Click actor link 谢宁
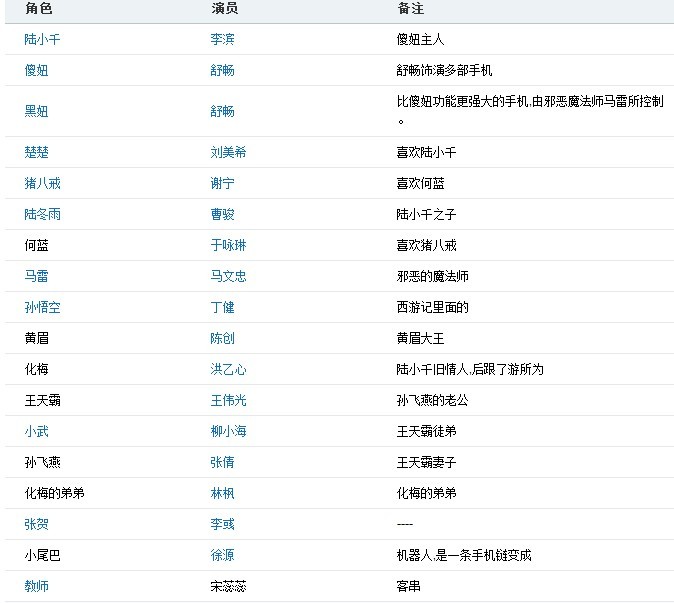Screen dimensions: 674x603 [x=222, y=183]
